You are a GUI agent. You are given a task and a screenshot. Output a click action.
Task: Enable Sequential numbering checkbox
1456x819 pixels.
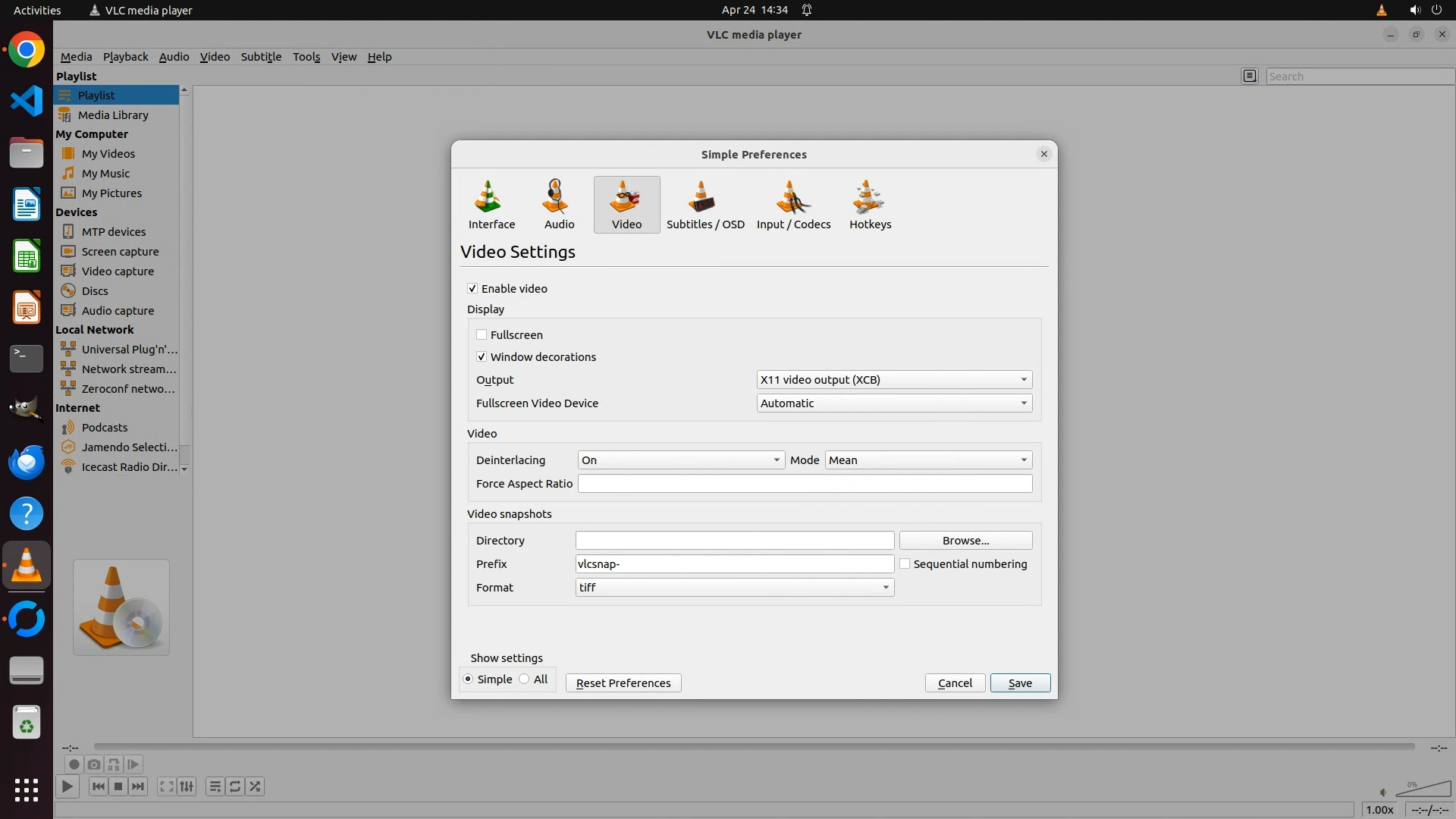click(x=905, y=563)
